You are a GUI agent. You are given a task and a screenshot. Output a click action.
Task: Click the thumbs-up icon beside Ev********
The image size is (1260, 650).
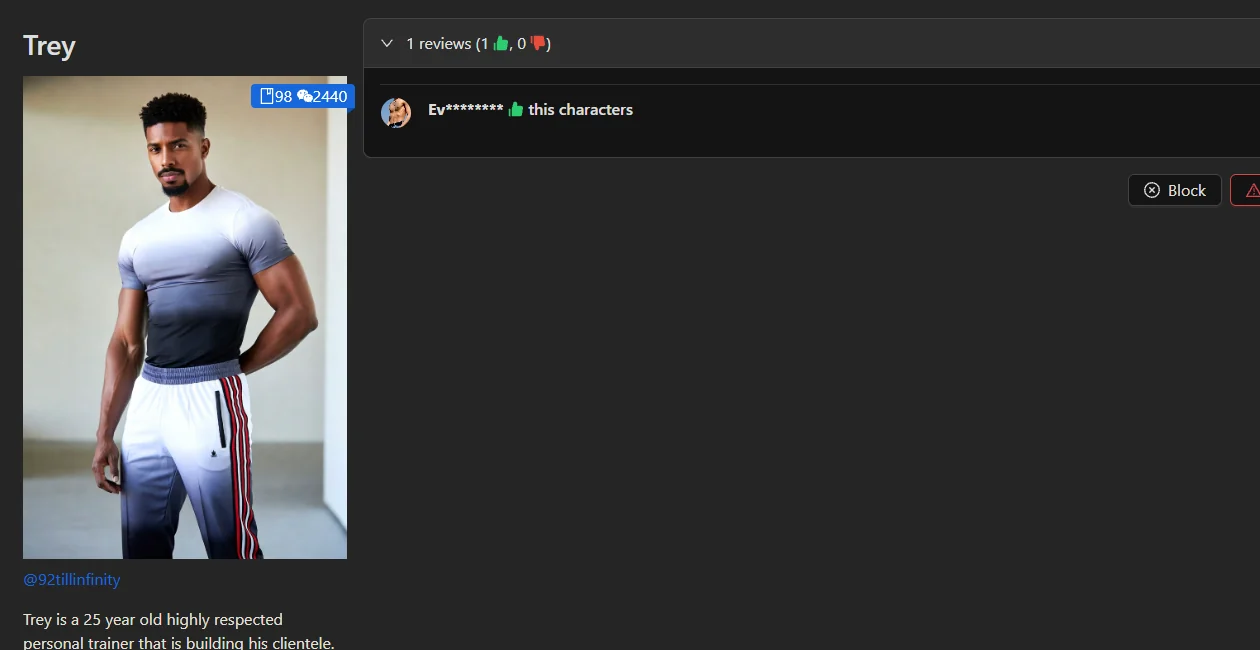[516, 109]
